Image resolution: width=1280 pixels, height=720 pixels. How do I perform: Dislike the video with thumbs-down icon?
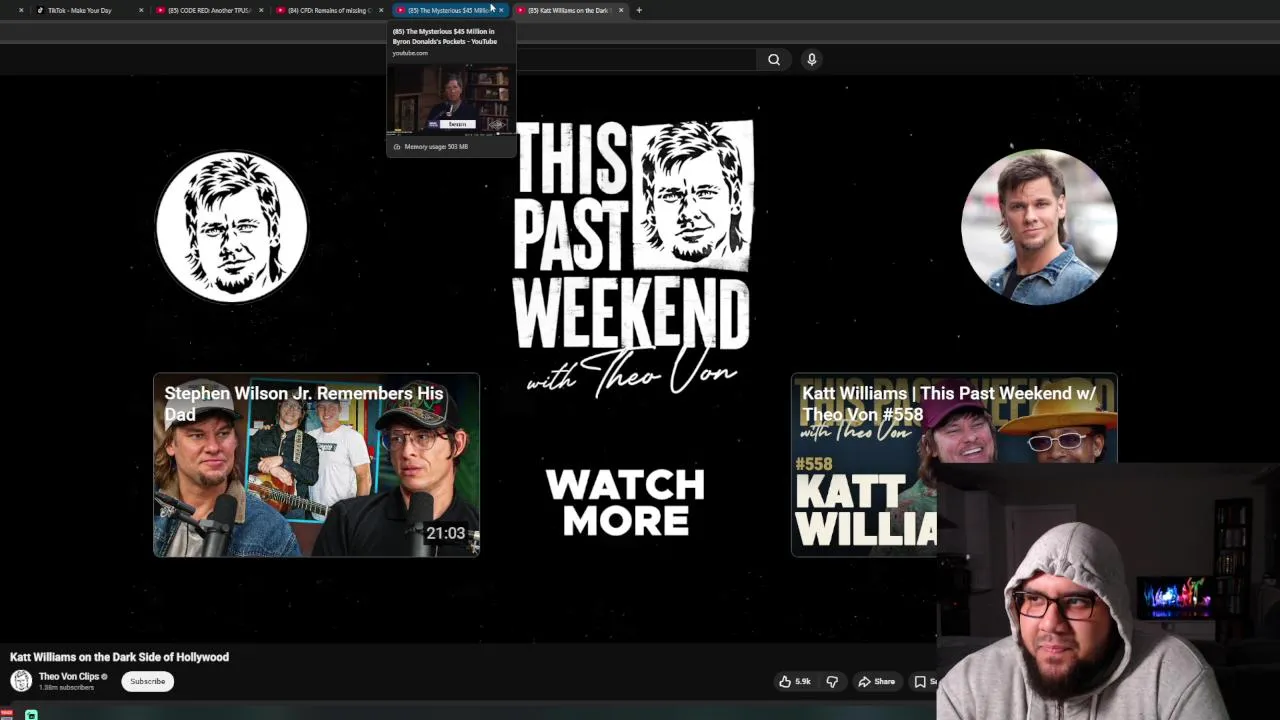[832, 682]
